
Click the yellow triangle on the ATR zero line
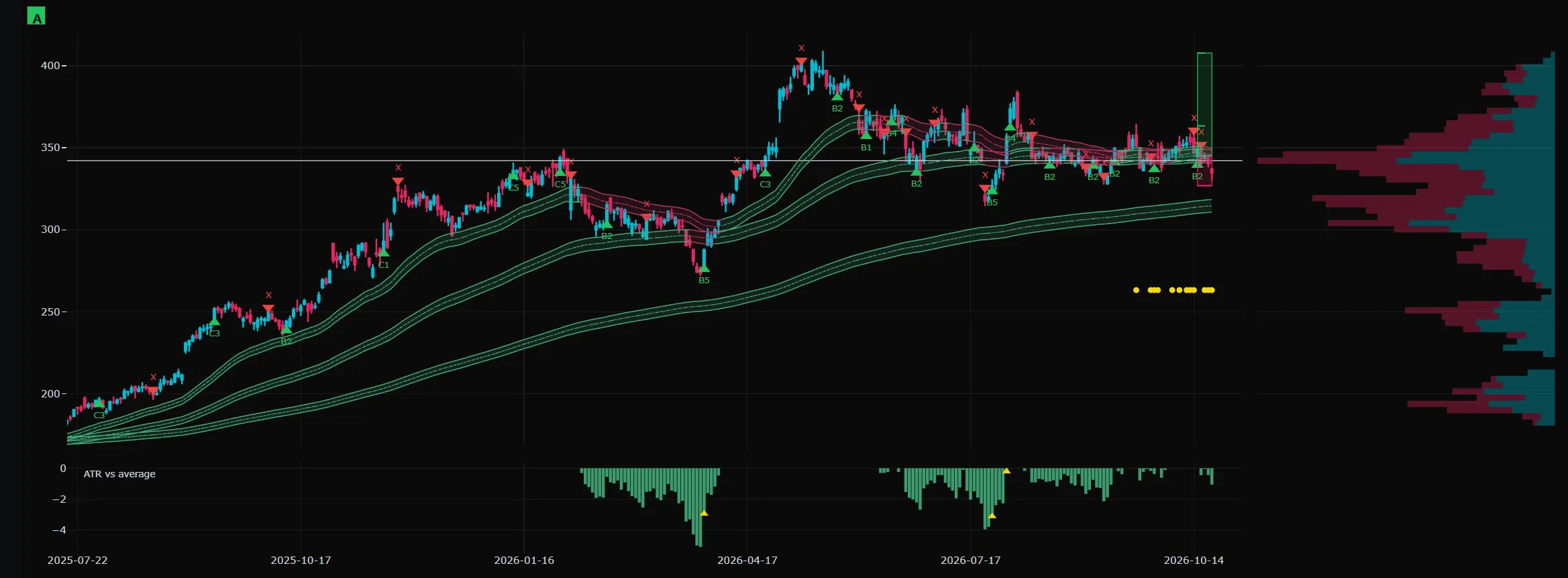pos(1006,471)
